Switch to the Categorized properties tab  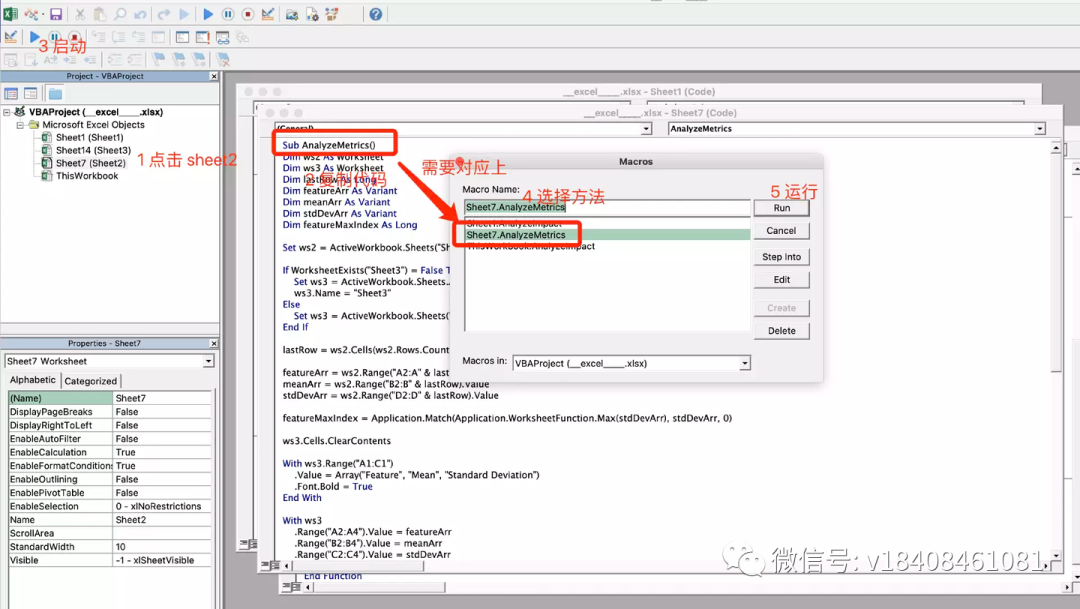pyautogui.click(x=91, y=380)
